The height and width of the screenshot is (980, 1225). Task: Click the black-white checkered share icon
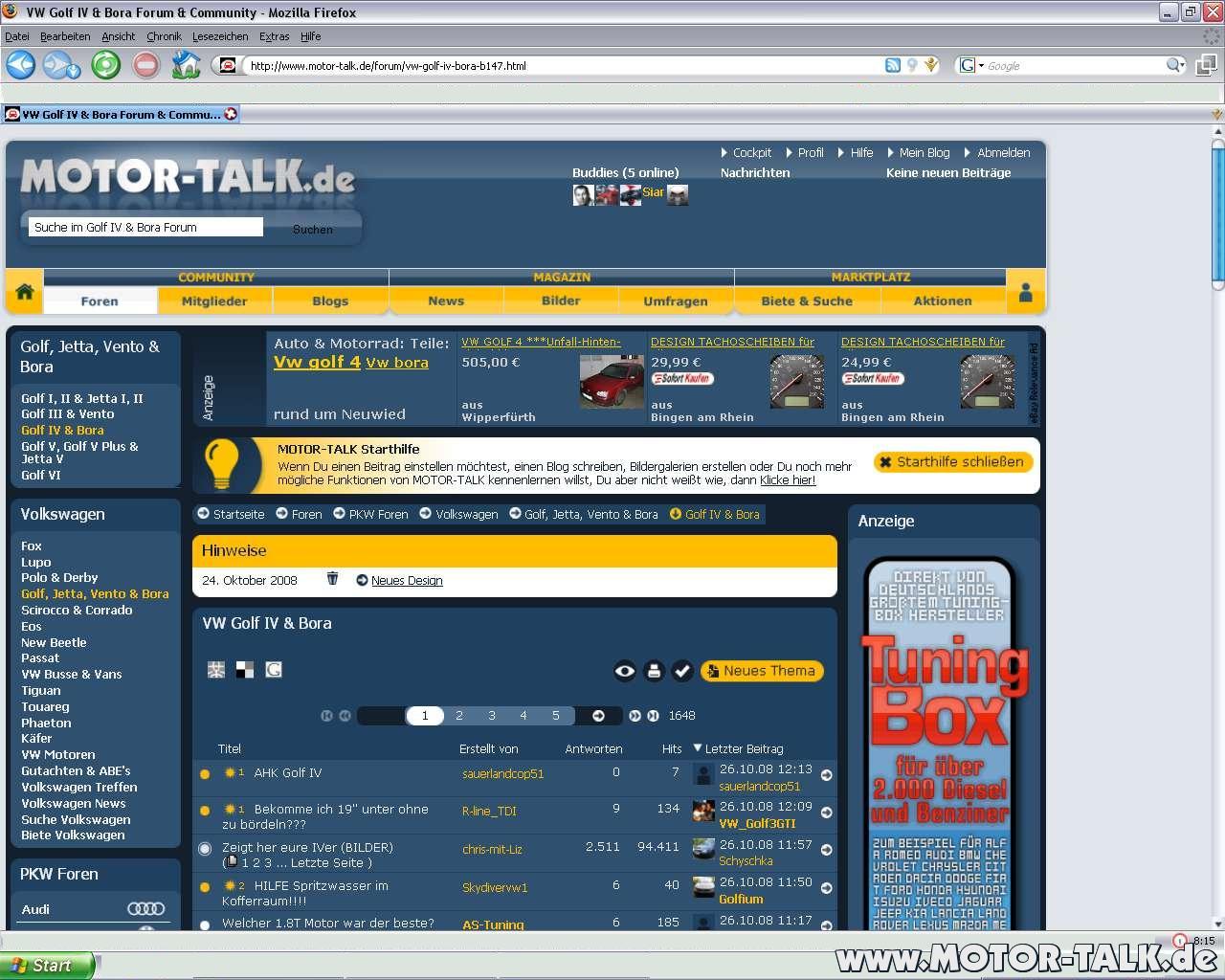pos(245,670)
